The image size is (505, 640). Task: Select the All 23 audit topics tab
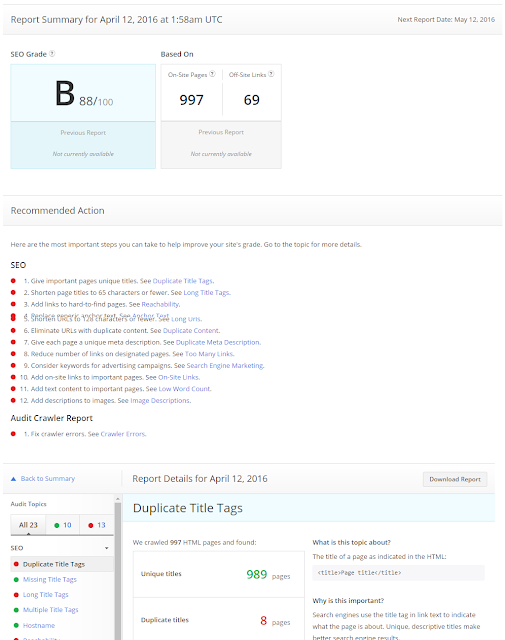pos(28,525)
